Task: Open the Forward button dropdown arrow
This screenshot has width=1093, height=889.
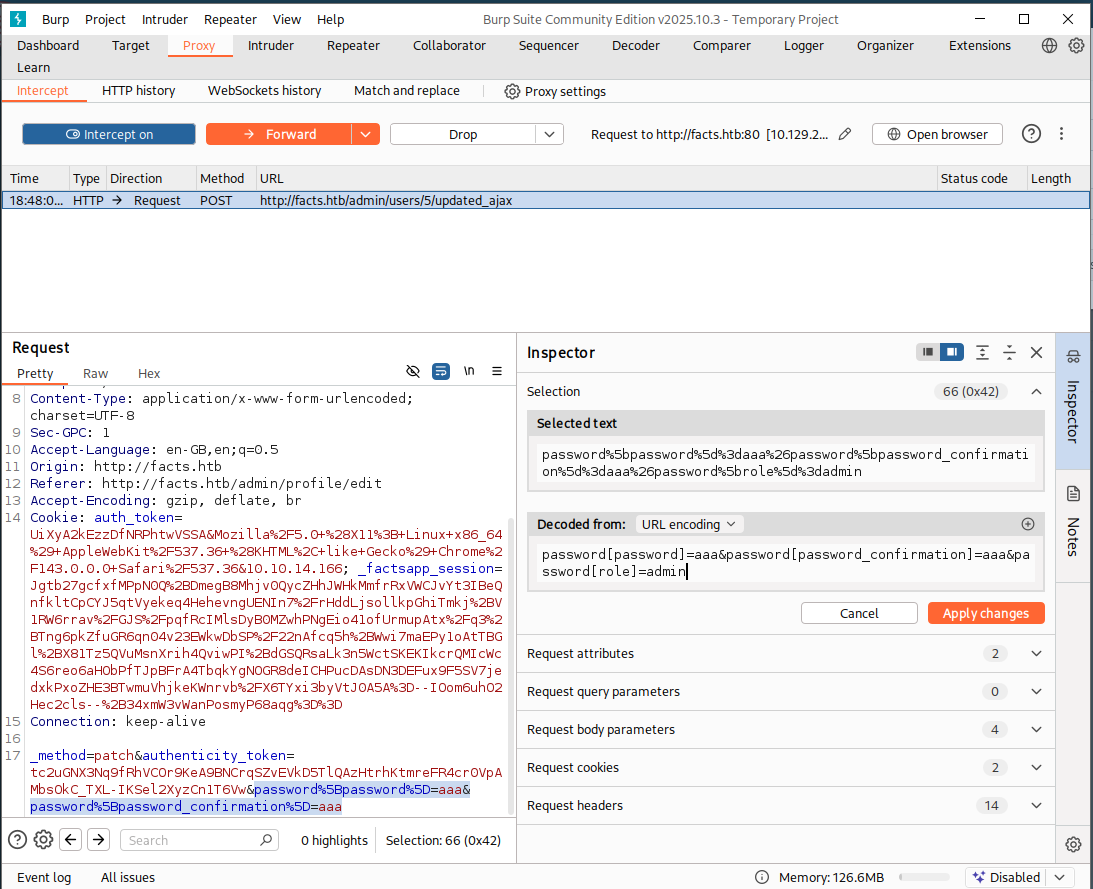Action: (x=365, y=135)
